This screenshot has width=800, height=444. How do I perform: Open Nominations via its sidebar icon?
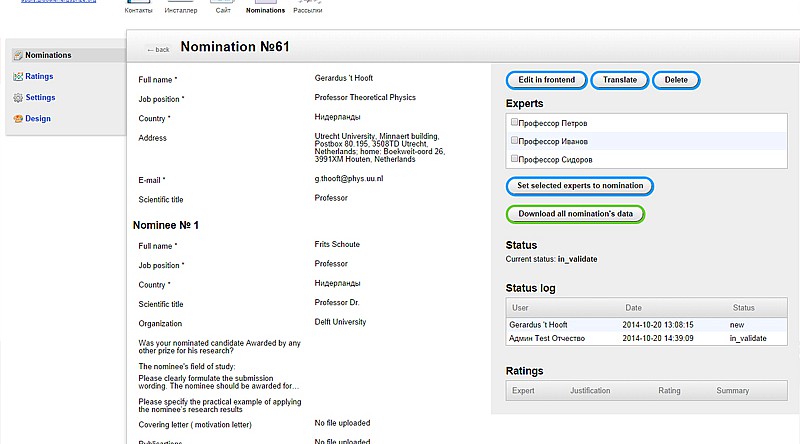18,55
